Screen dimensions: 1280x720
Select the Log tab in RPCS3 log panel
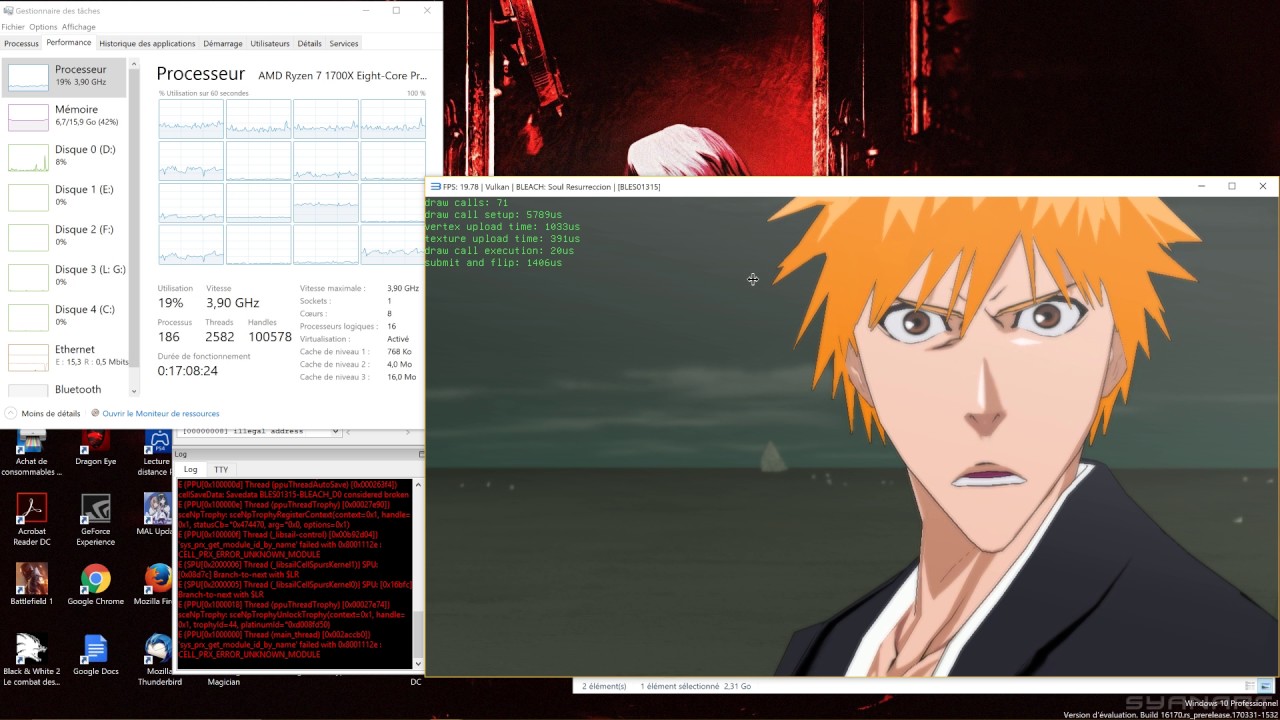(190, 469)
